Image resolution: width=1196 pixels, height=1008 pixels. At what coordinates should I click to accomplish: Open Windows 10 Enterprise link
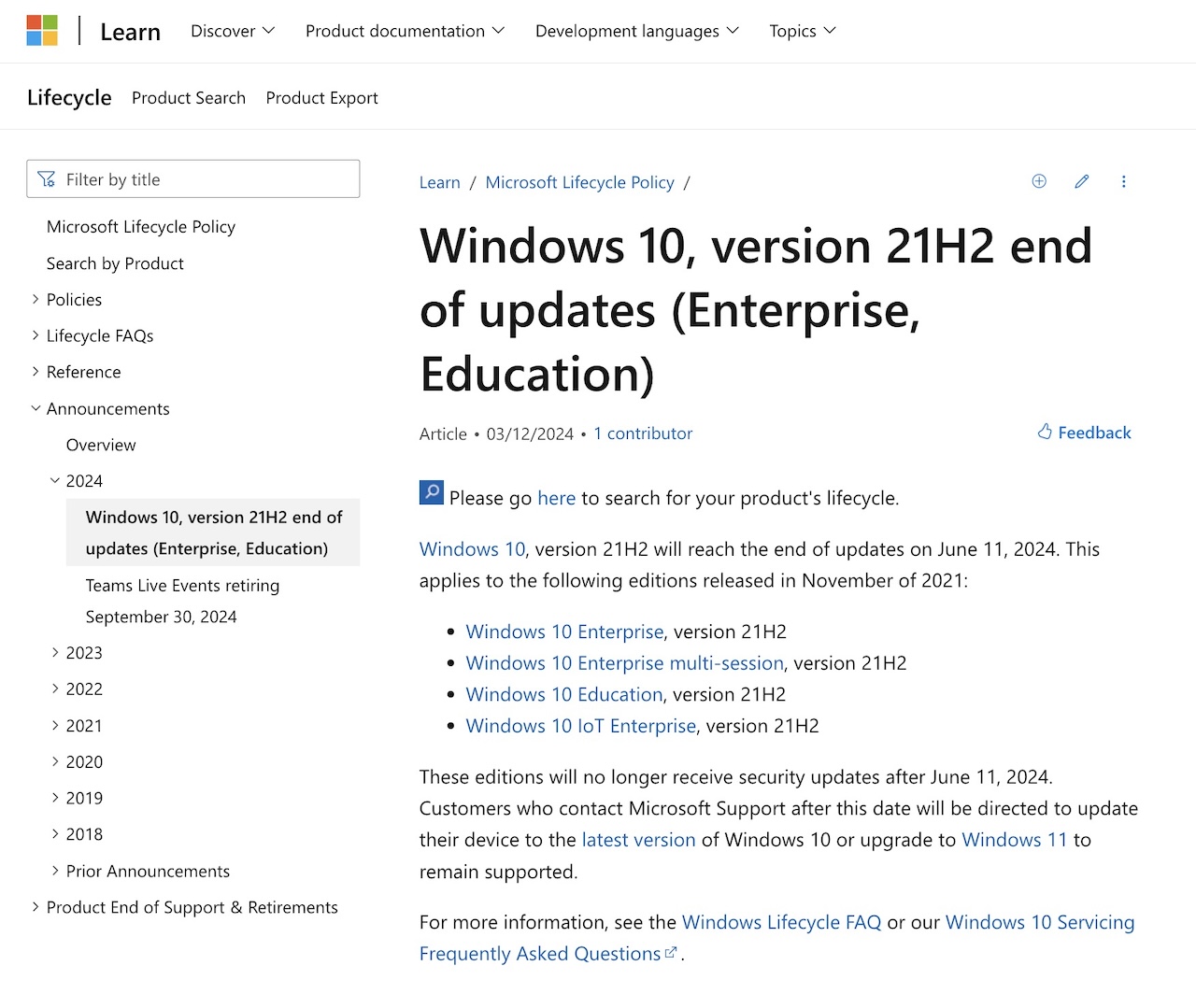564,632
